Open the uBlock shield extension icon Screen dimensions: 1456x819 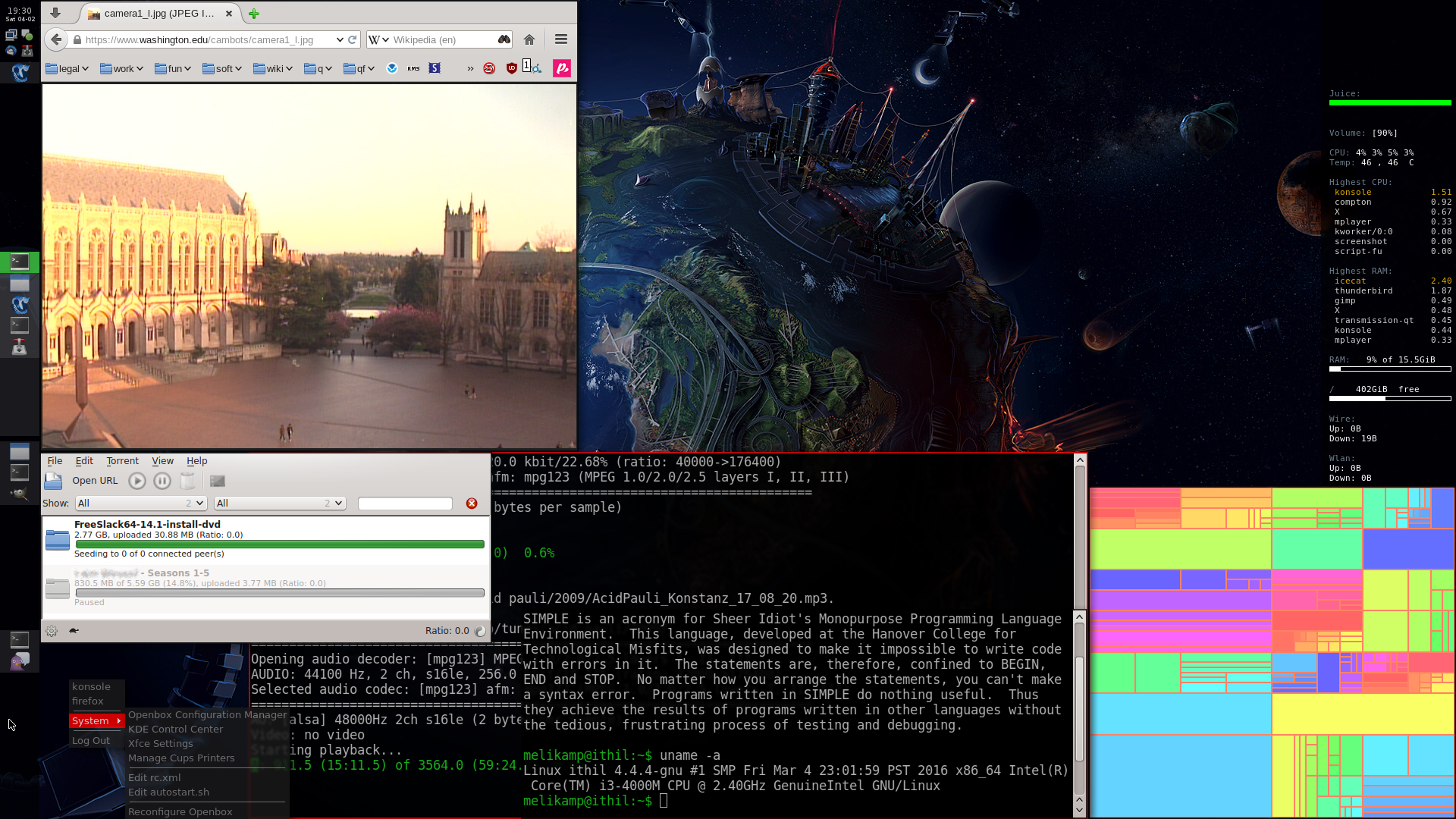tap(512, 68)
